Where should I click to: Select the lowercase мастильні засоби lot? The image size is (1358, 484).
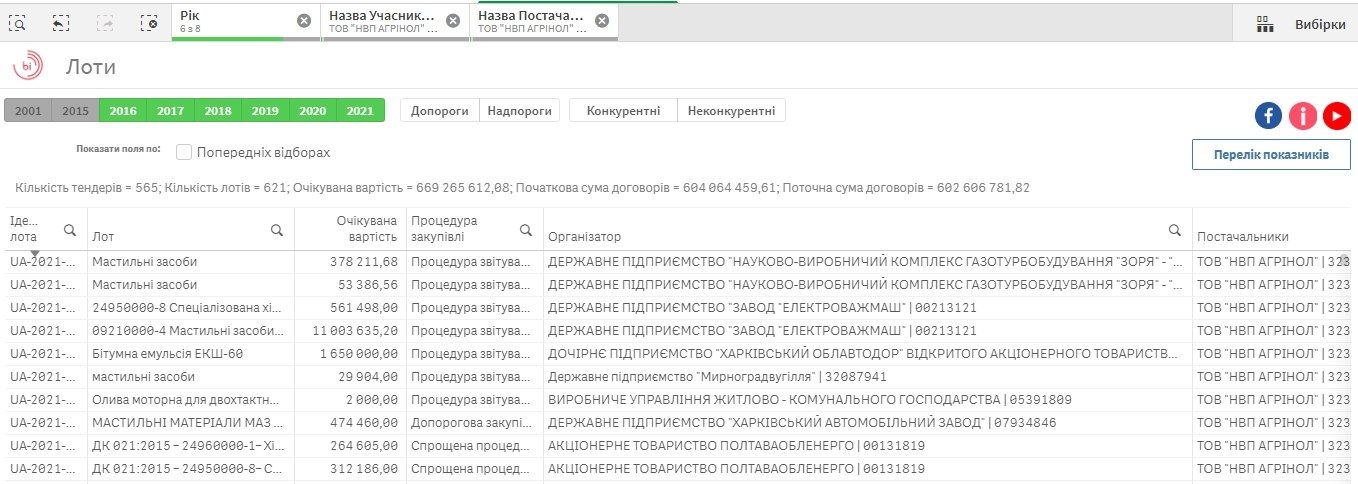[x=191, y=377]
